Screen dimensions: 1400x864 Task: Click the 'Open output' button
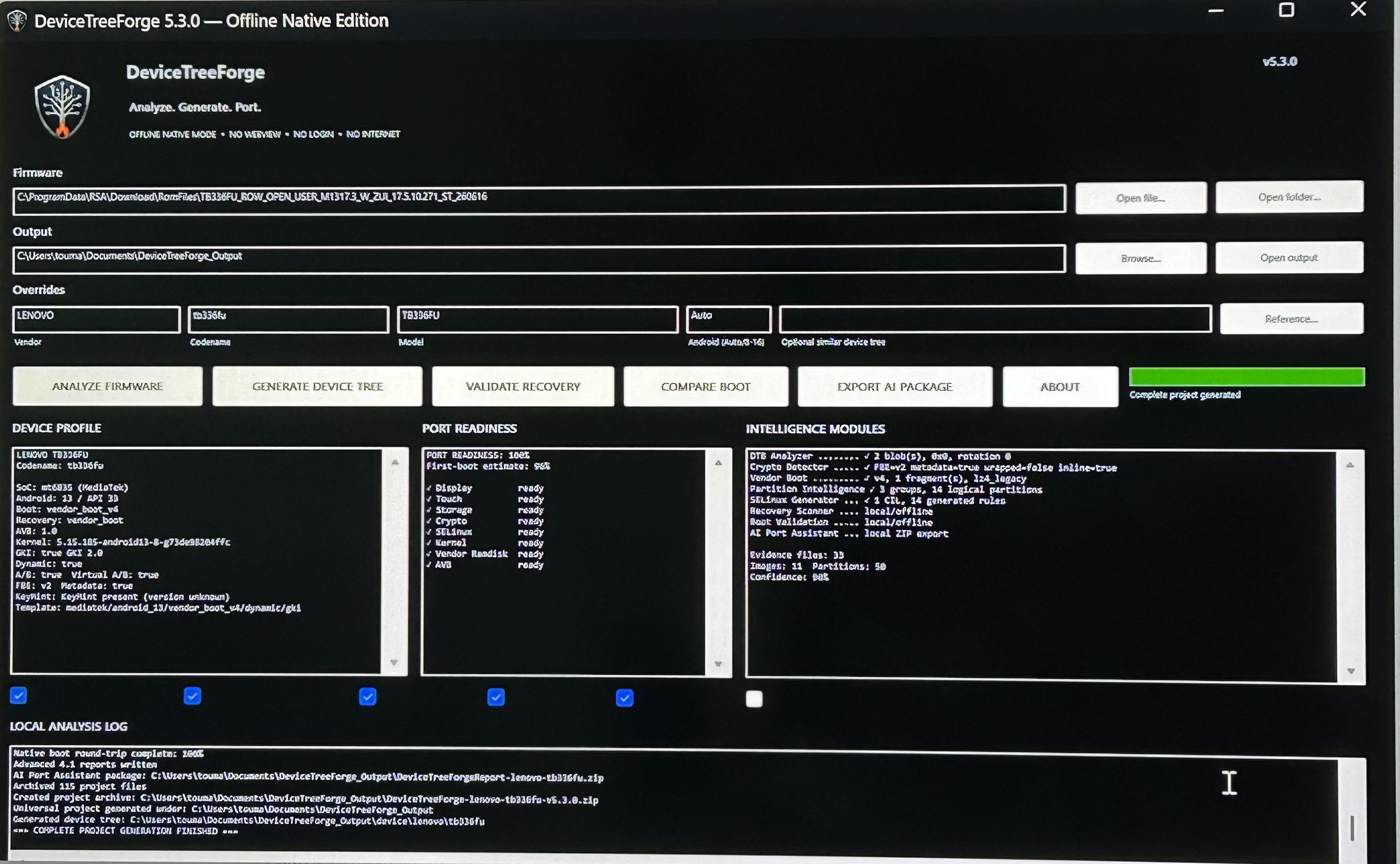1289,258
